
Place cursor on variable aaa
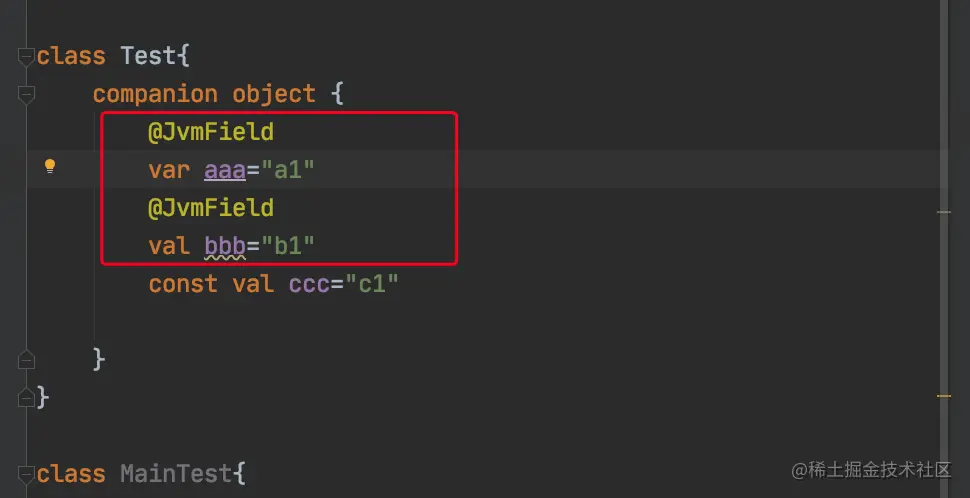click(x=225, y=170)
